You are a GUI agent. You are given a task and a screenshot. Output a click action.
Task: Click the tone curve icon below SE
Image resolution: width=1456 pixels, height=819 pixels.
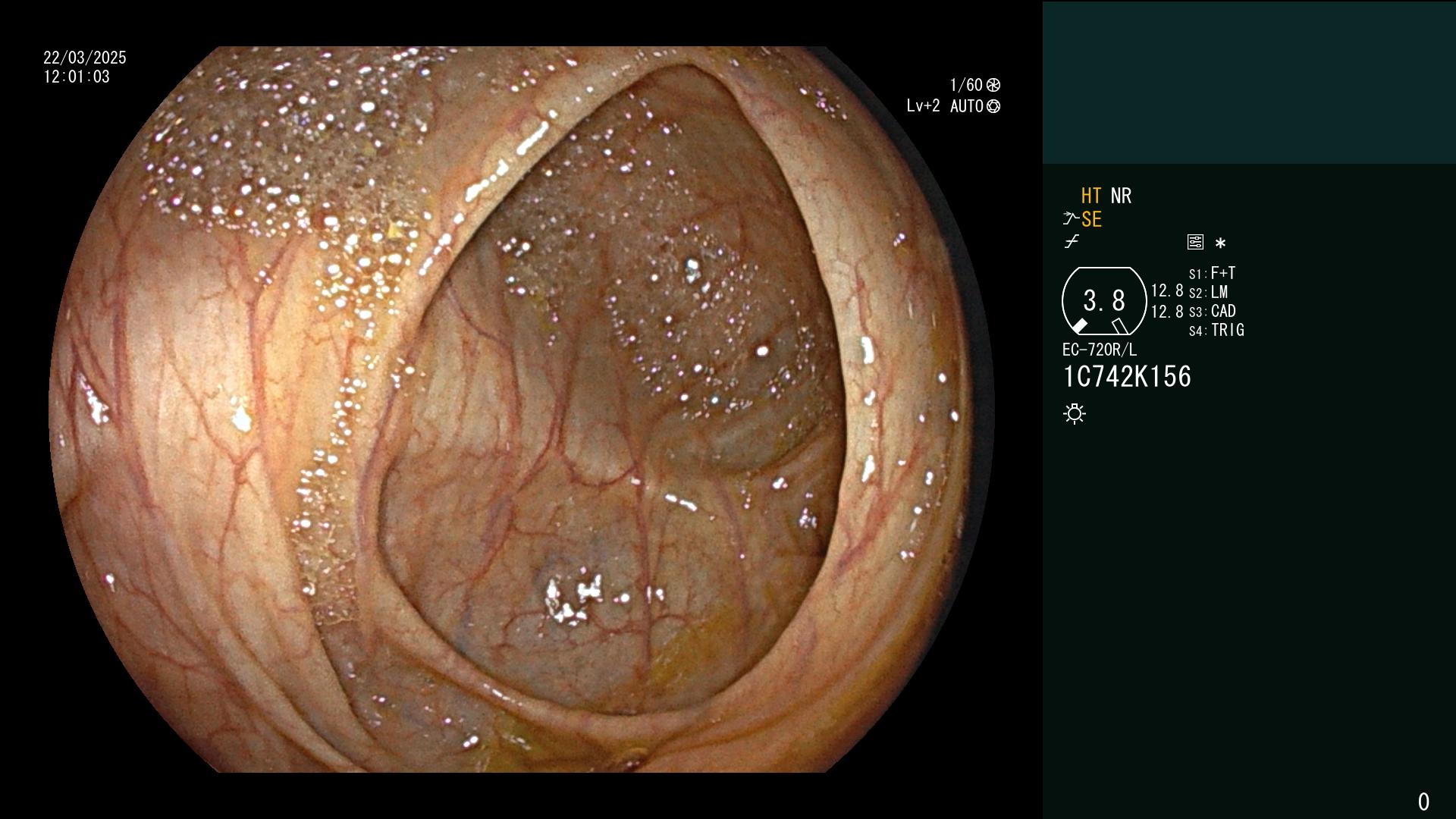1071,242
